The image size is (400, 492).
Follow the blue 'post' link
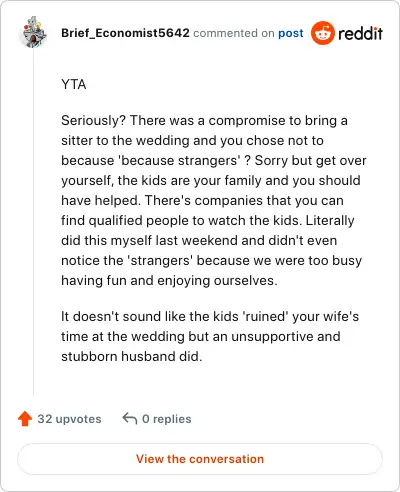[291, 33]
